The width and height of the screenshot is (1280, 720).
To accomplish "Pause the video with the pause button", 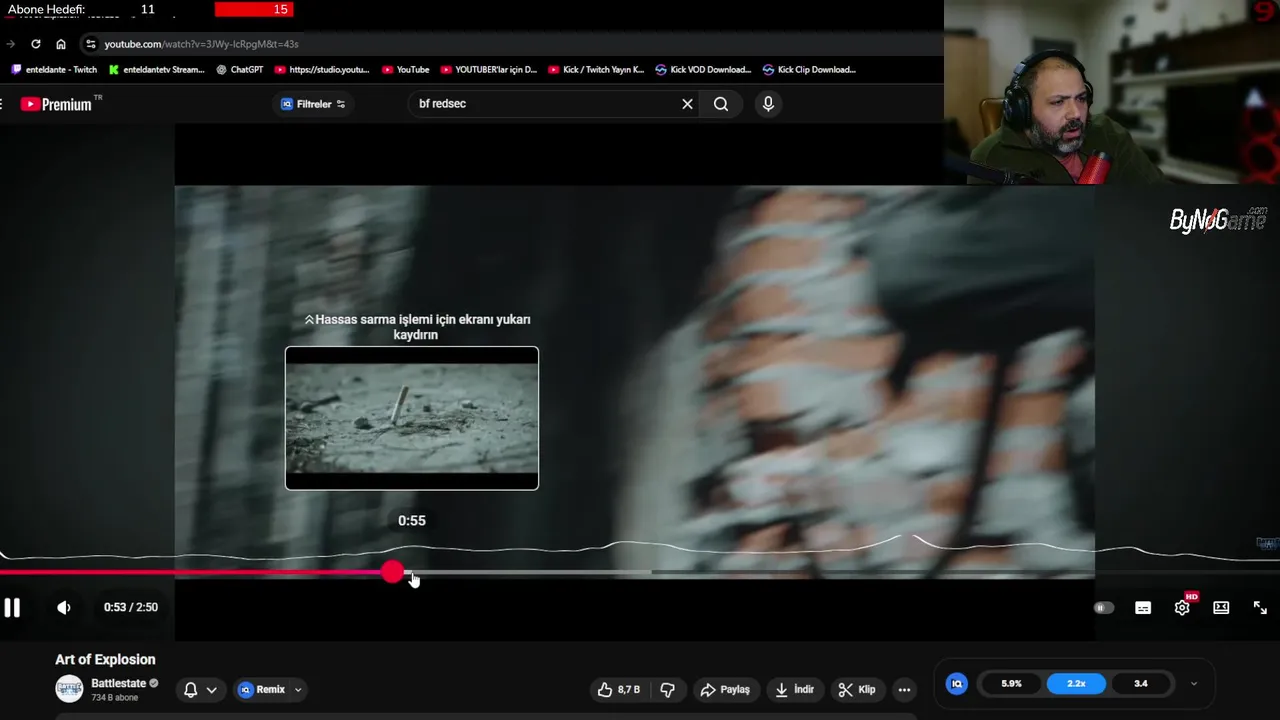I will click(x=12, y=607).
